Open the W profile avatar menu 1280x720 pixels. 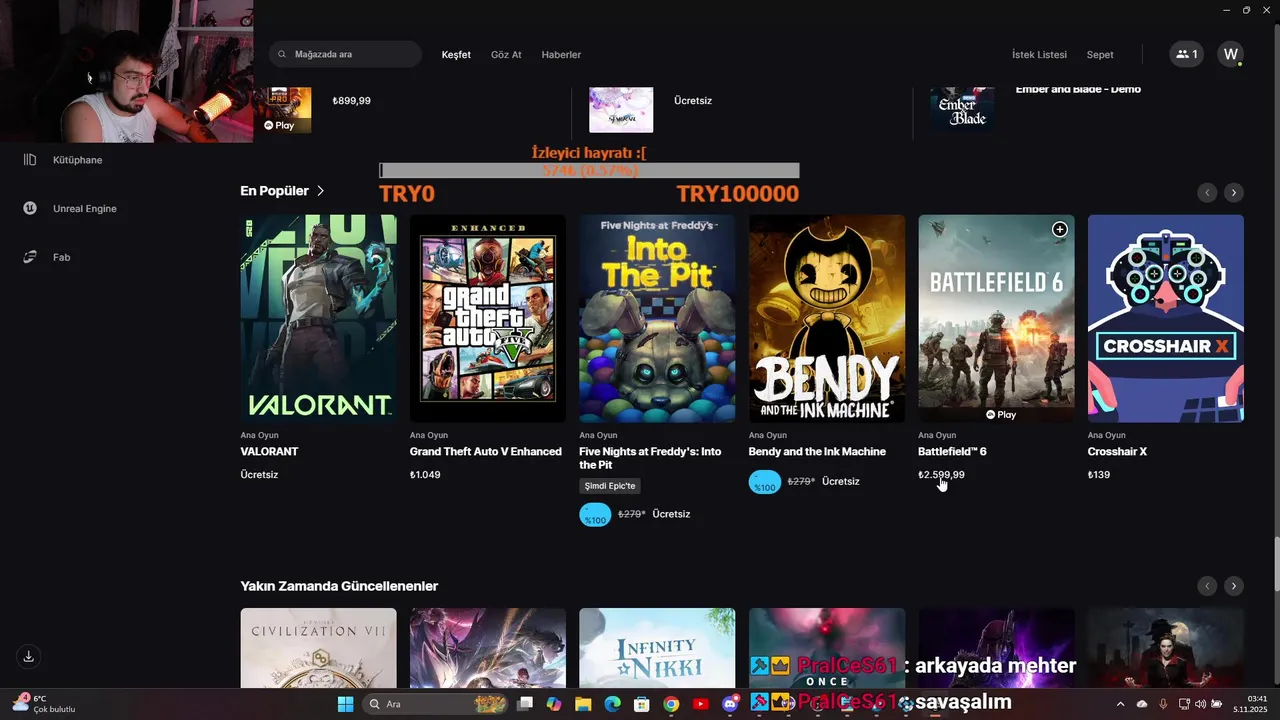pyautogui.click(x=1231, y=54)
